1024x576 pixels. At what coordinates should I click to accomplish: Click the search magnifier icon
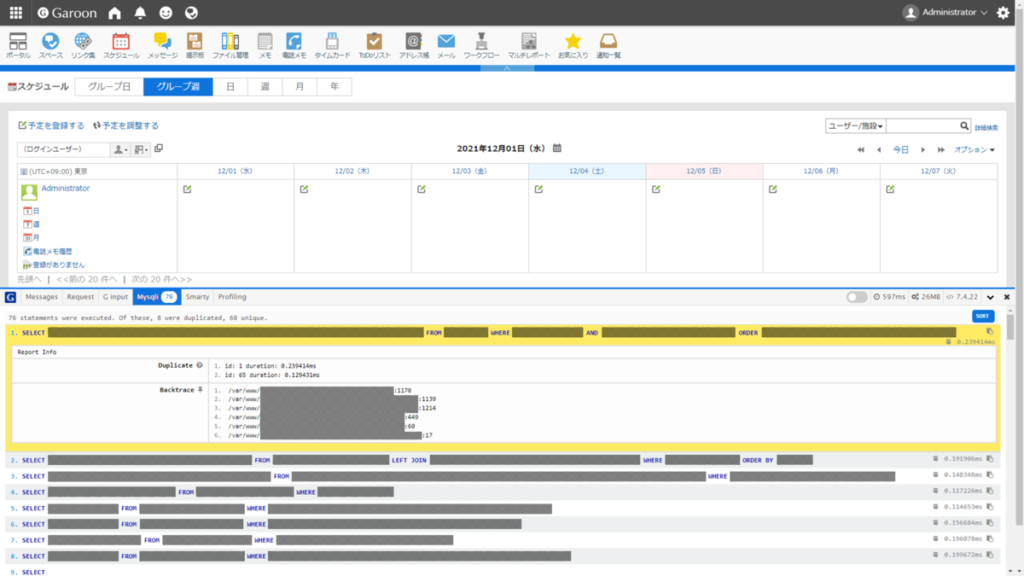click(x=964, y=125)
